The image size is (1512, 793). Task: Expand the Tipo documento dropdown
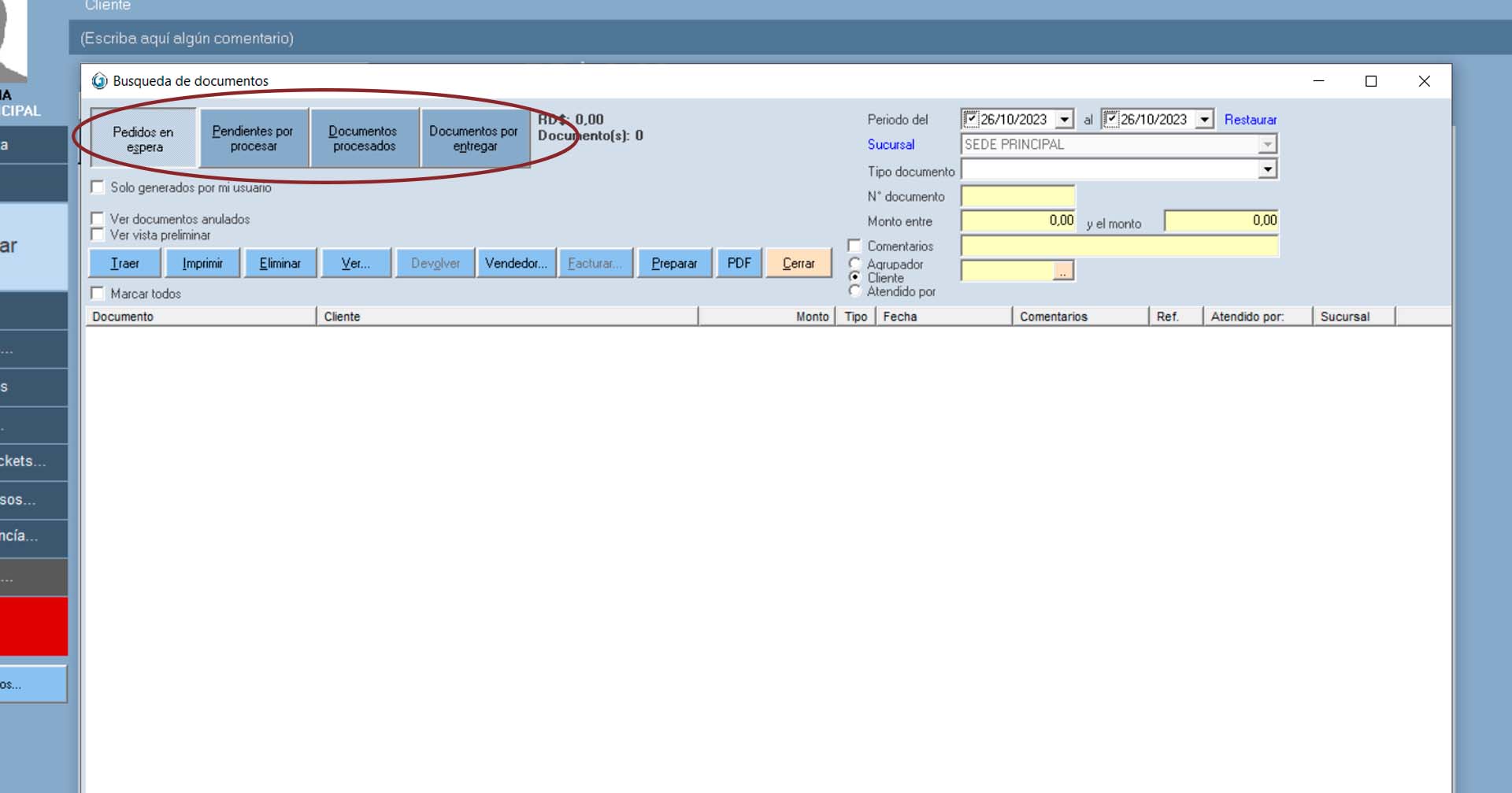coord(1266,170)
